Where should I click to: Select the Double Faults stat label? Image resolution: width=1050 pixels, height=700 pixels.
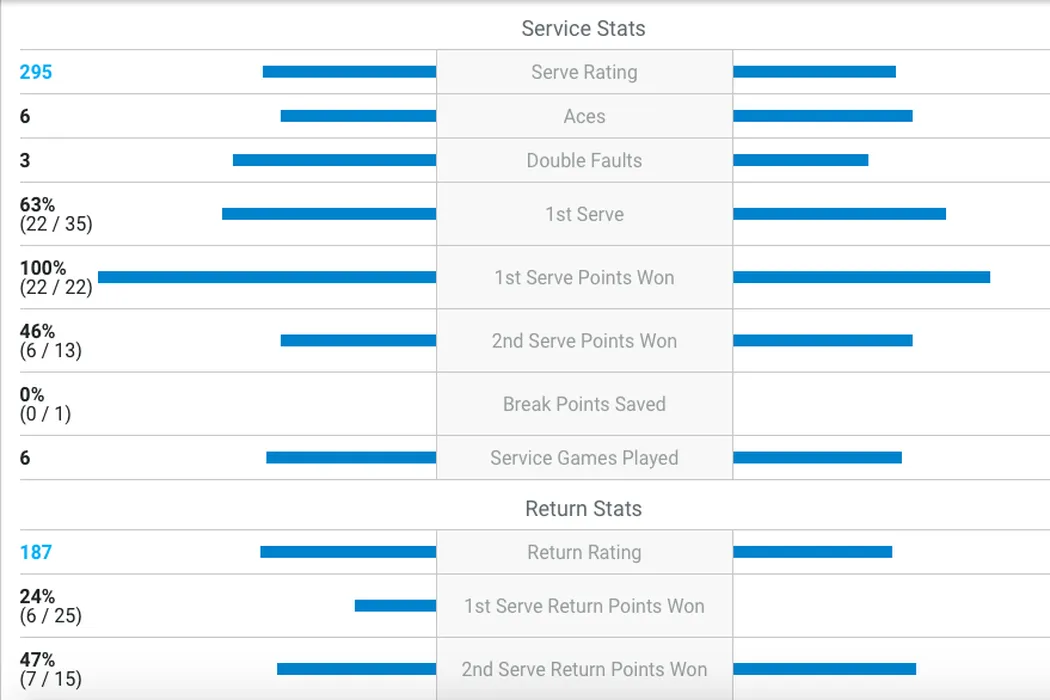click(x=584, y=160)
